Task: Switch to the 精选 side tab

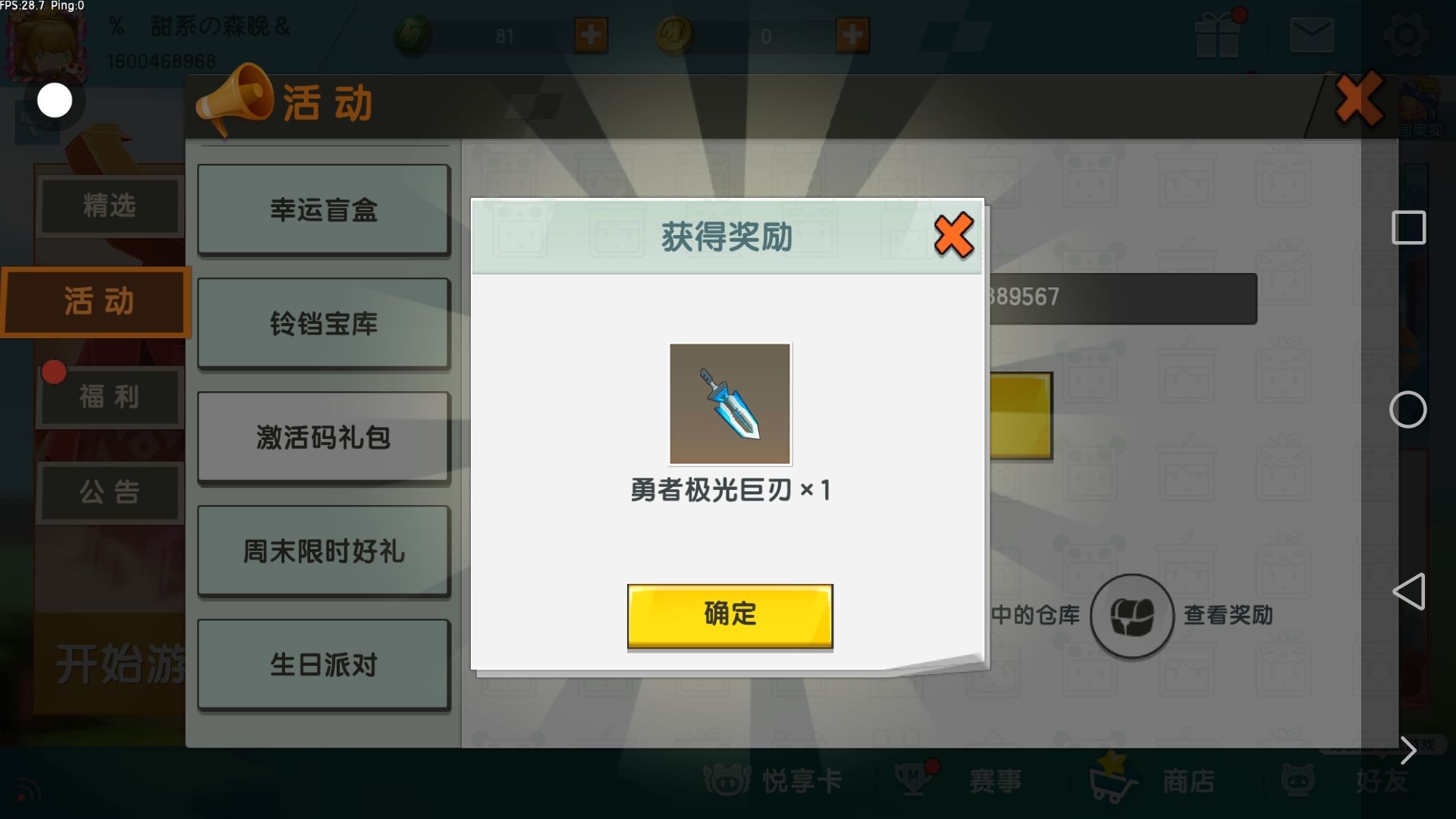Action: pyautogui.click(x=109, y=206)
